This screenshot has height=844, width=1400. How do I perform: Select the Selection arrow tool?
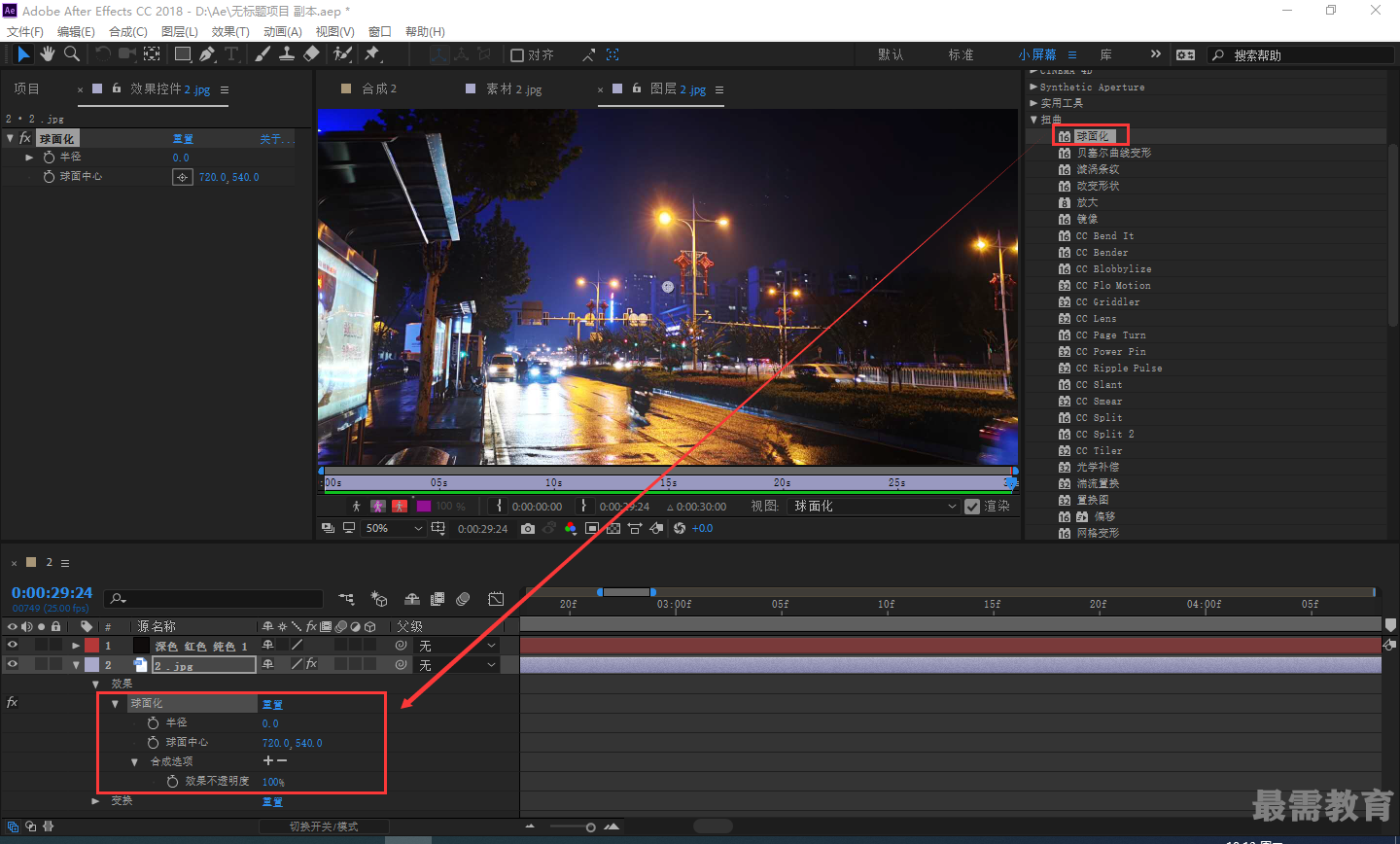pyautogui.click(x=23, y=54)
